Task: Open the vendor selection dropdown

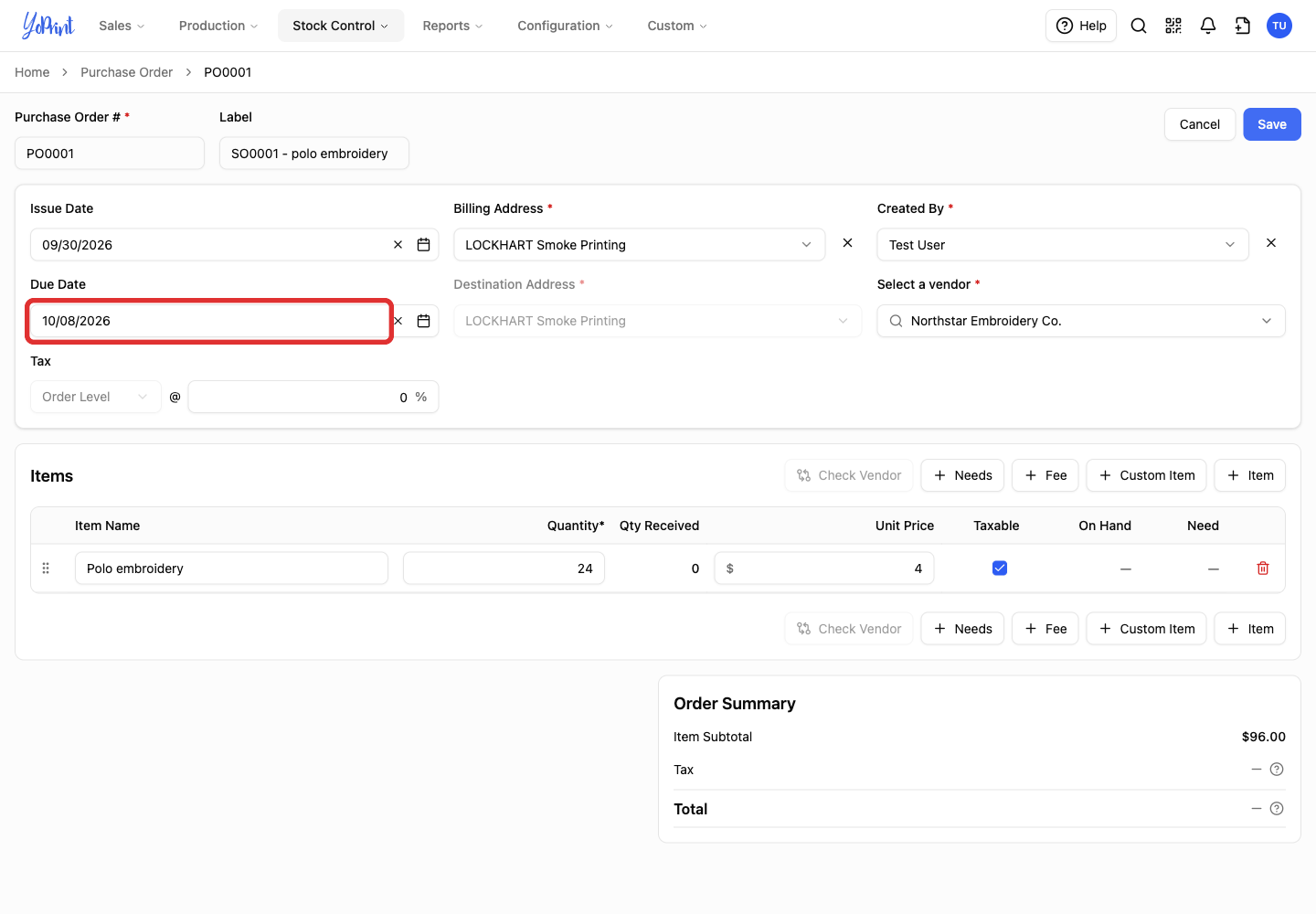Action: (1081, 321)
